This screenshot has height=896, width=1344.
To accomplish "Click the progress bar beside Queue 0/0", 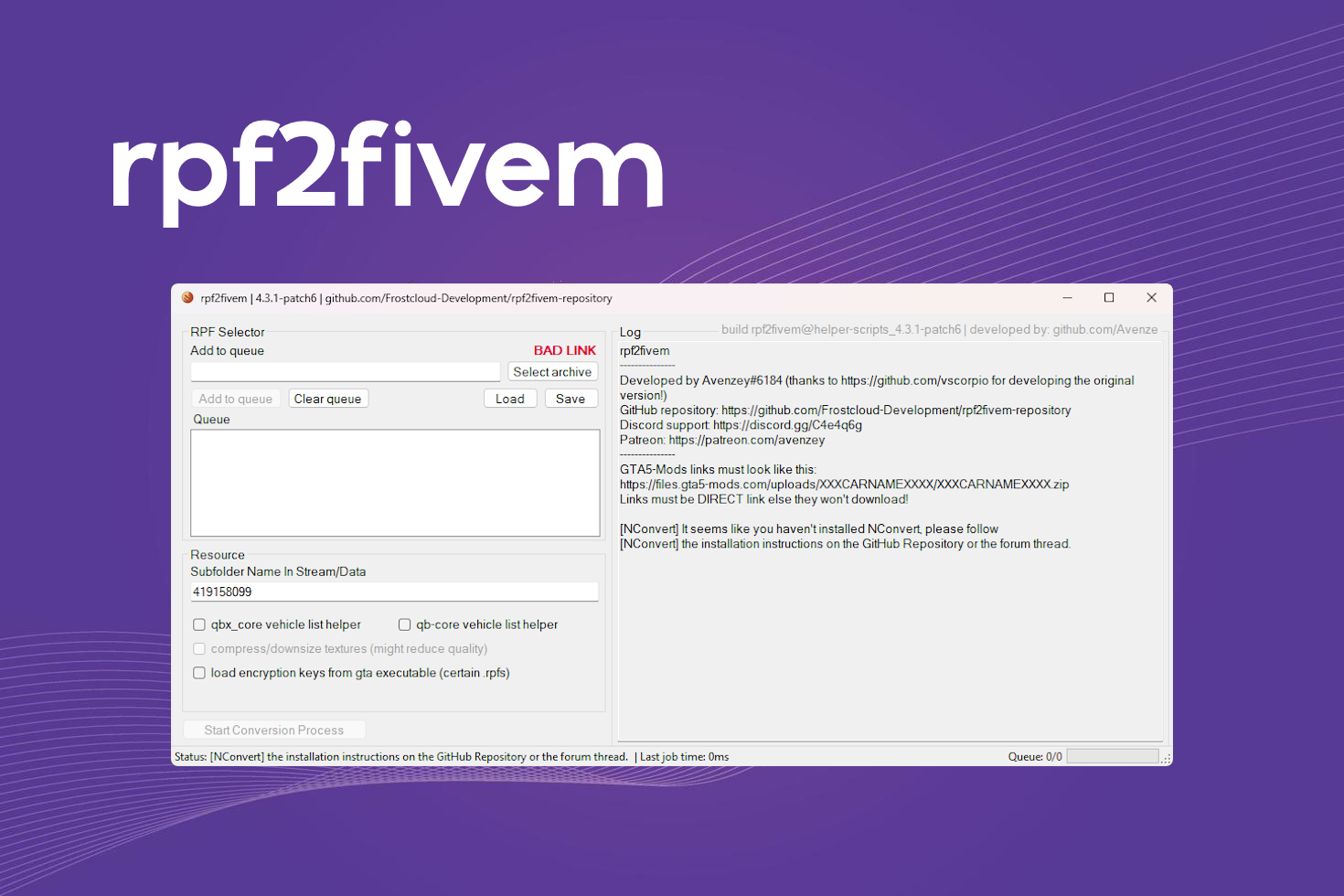I will coord(1113,756).
